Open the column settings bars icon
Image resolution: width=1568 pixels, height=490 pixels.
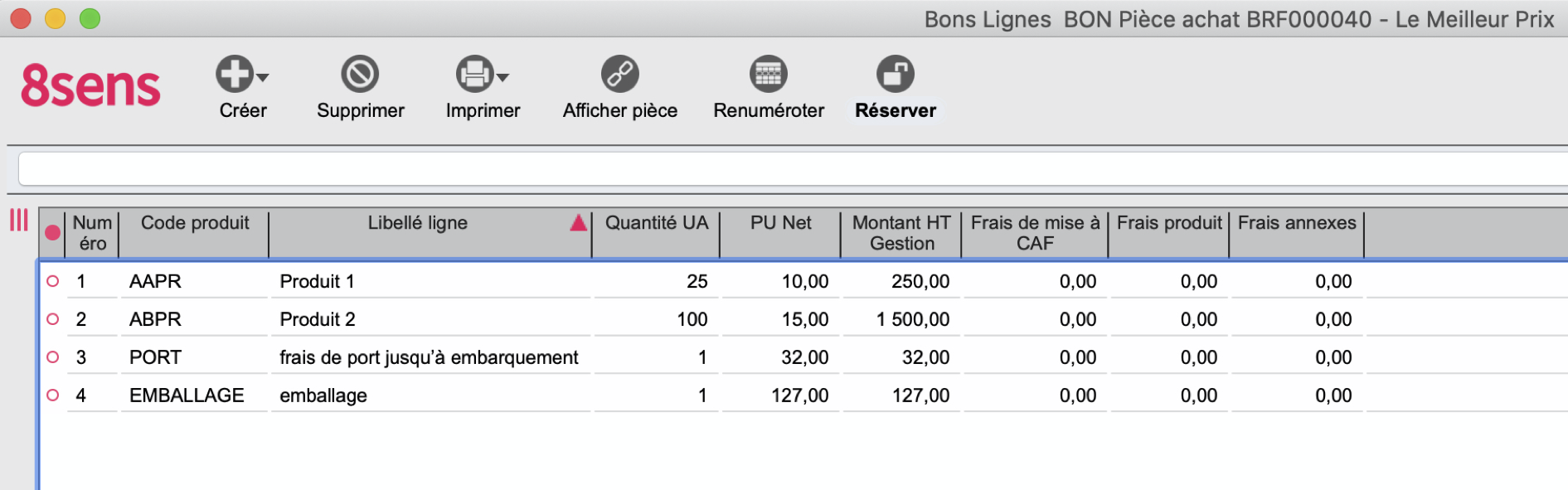click(x=19, y=220)
